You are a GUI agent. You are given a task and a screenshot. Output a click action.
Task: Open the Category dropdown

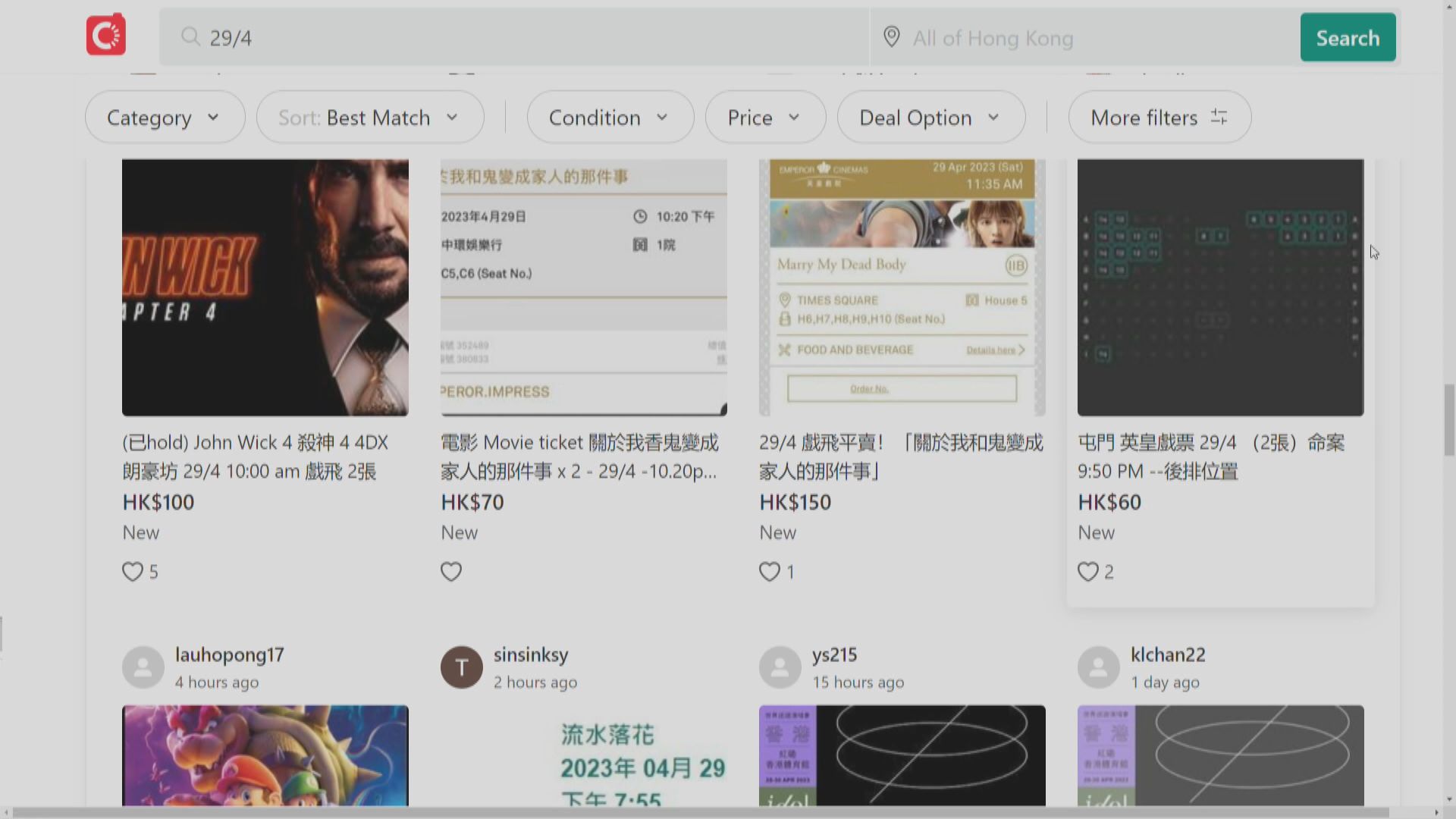(x=164, y=118)
